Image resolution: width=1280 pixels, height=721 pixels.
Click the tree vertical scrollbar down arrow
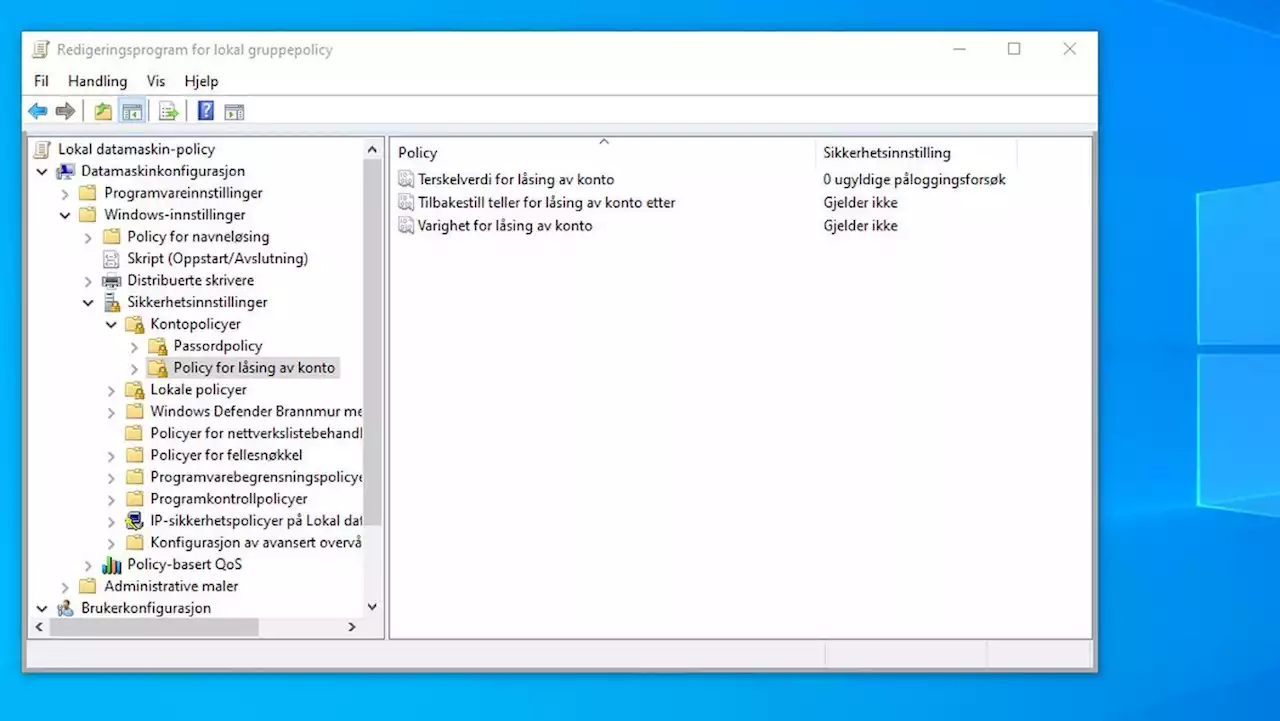(373, 607)
